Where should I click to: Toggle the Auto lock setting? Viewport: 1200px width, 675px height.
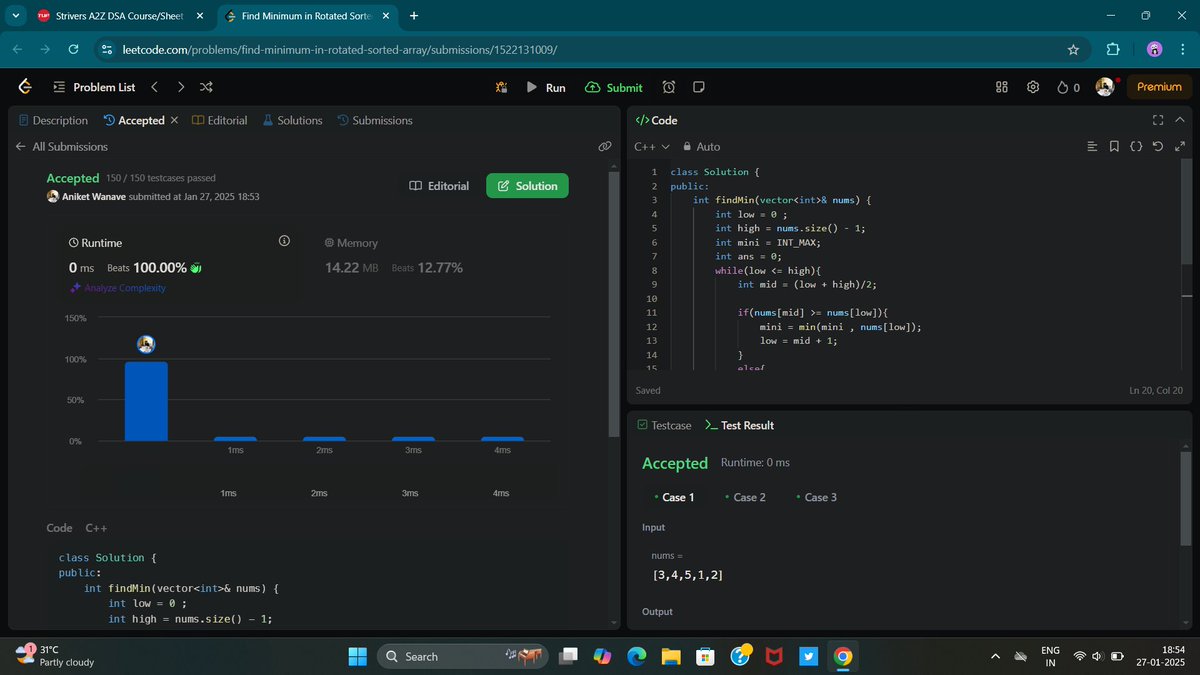click(x=701, y=146)
